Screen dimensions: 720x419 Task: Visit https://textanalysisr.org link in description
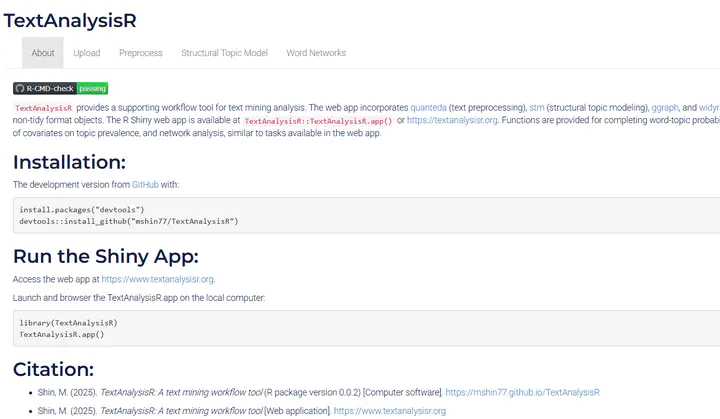click(x=452, y=120)
